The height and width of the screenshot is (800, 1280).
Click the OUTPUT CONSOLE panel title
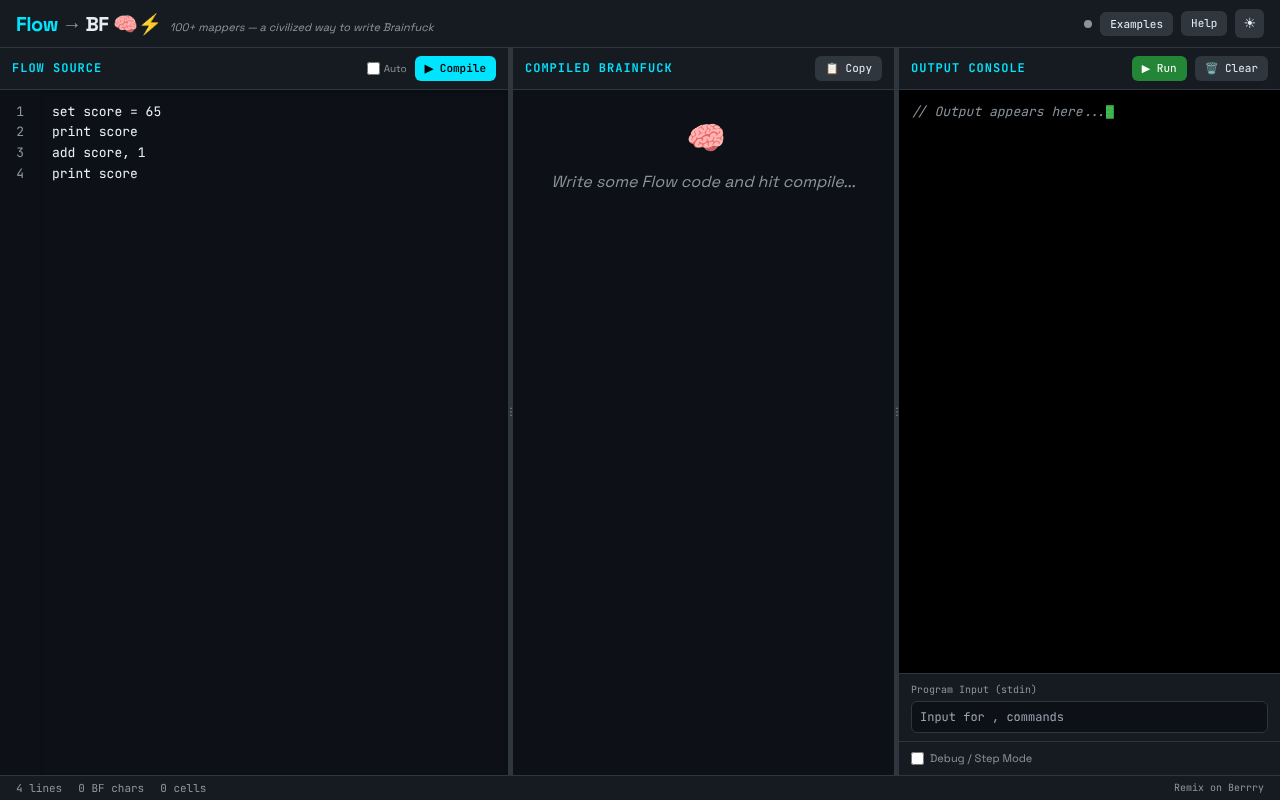click(x=968, y=68)
